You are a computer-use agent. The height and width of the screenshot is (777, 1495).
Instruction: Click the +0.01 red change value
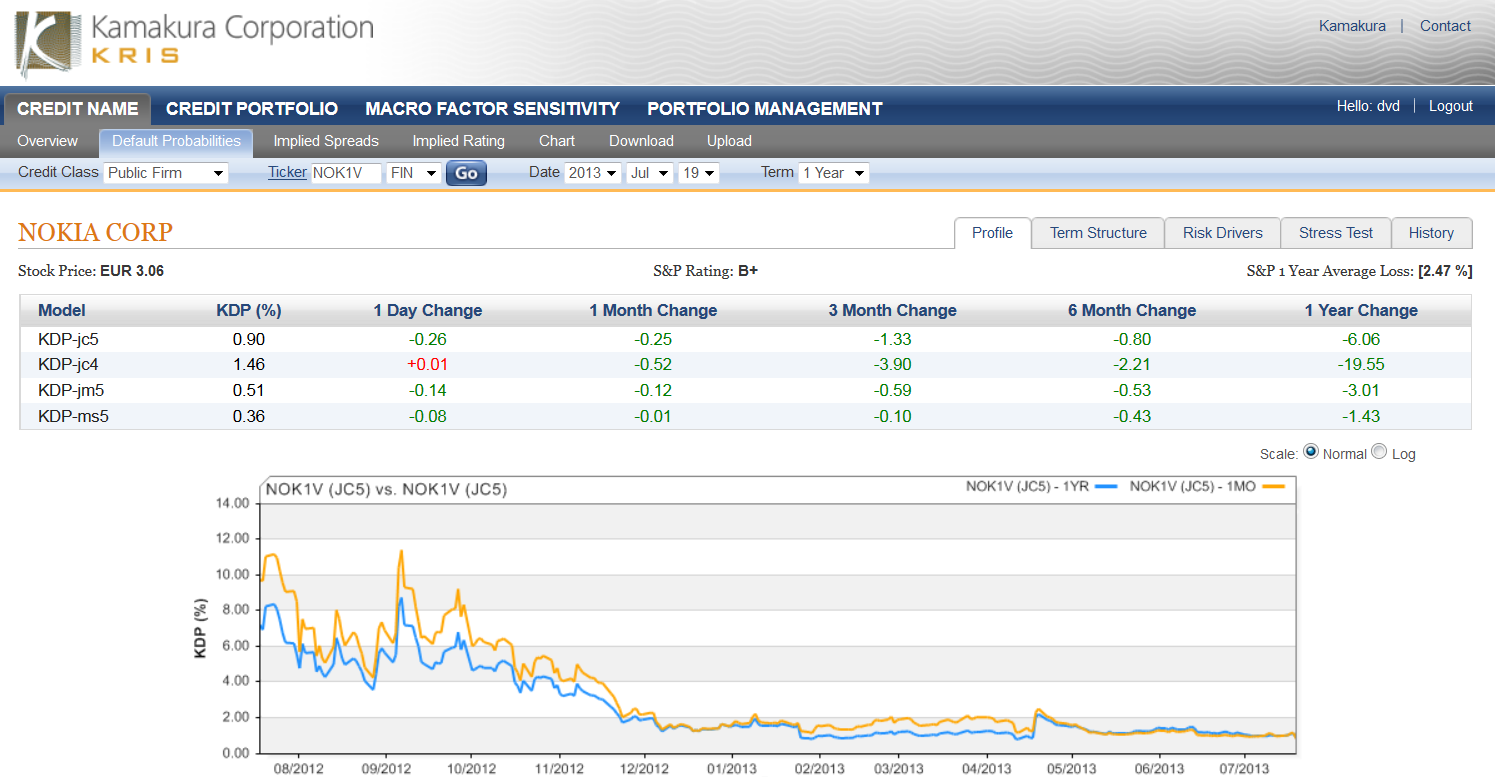point(428,365)
